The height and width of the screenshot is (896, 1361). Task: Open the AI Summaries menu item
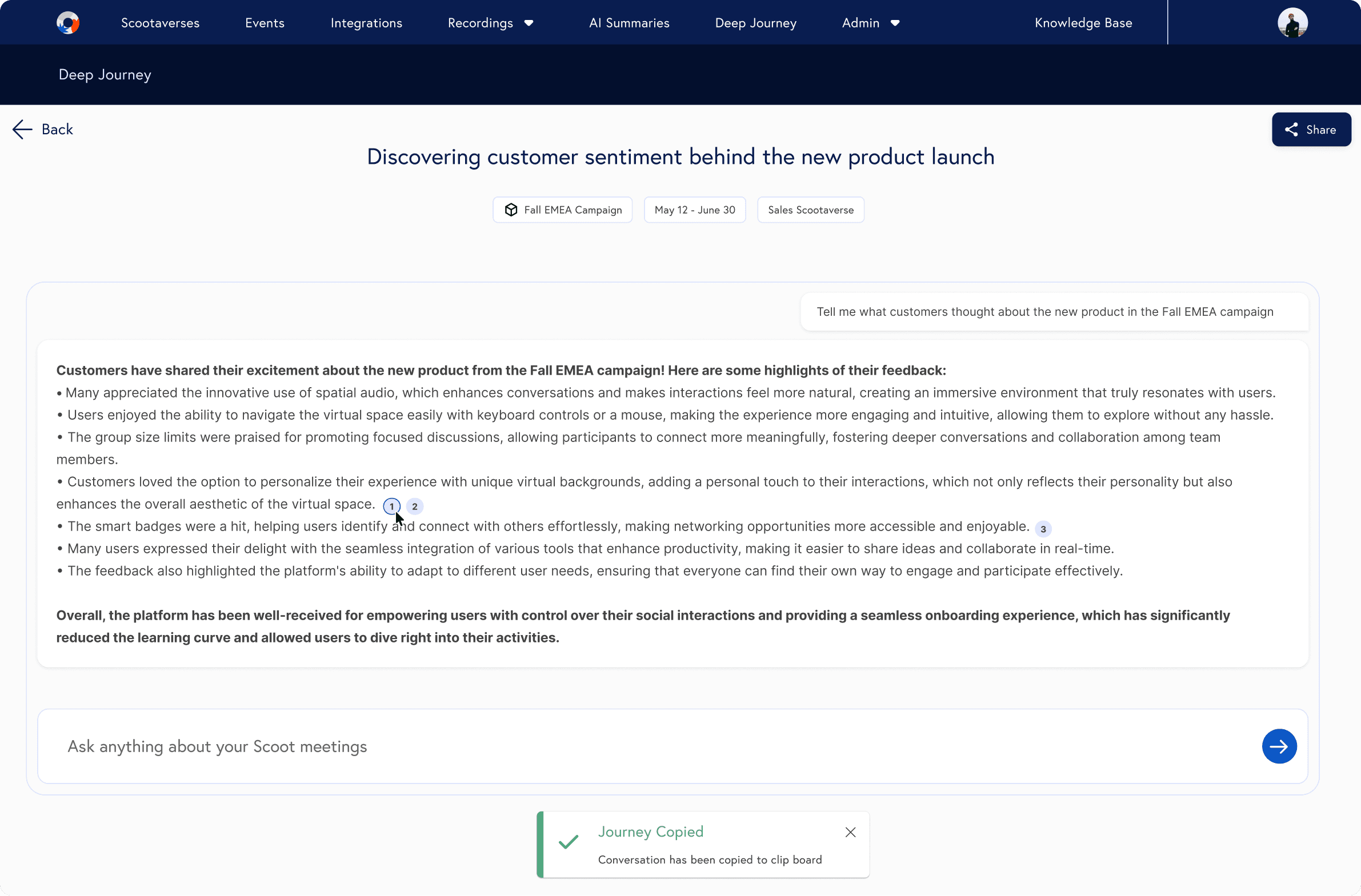629,23
